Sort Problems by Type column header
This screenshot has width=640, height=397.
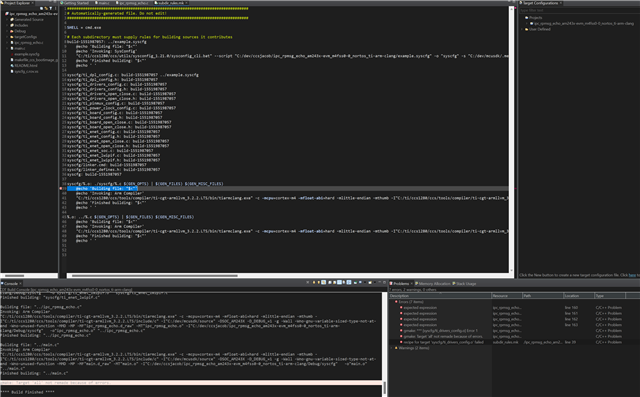[x=610, y=295]
